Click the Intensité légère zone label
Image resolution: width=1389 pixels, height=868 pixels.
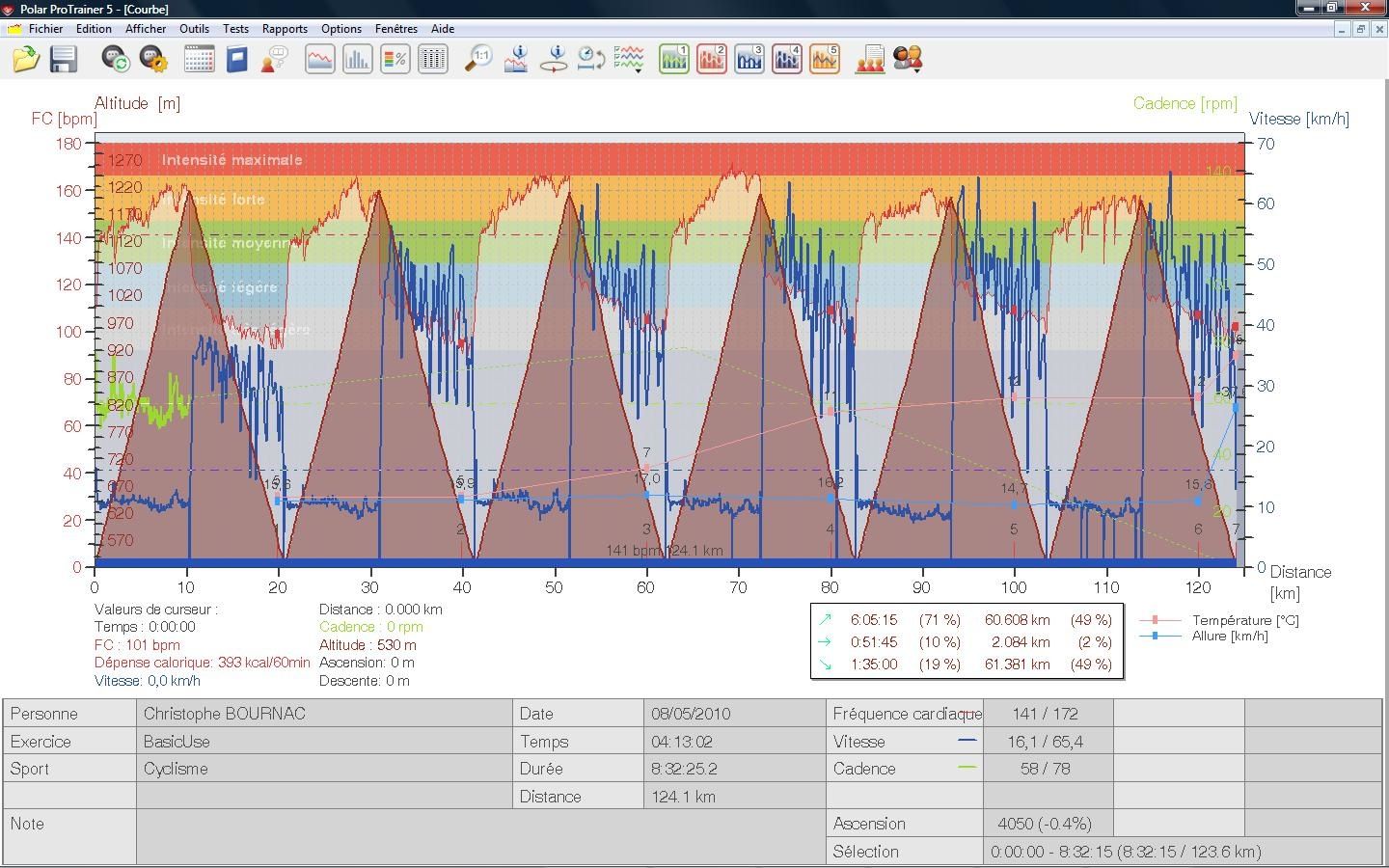[x=219, y=287]
